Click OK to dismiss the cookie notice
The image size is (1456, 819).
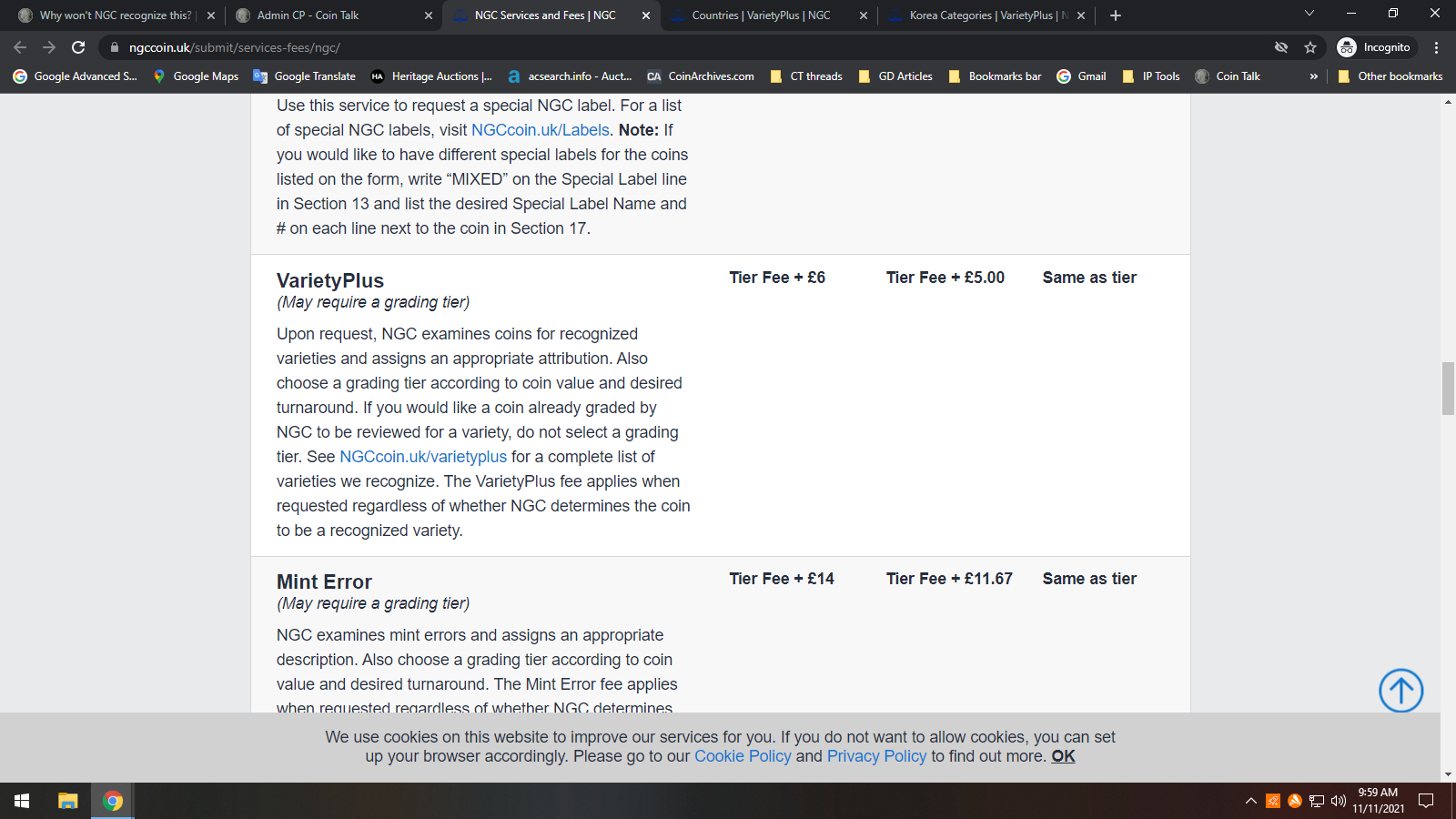[1063, 756]
